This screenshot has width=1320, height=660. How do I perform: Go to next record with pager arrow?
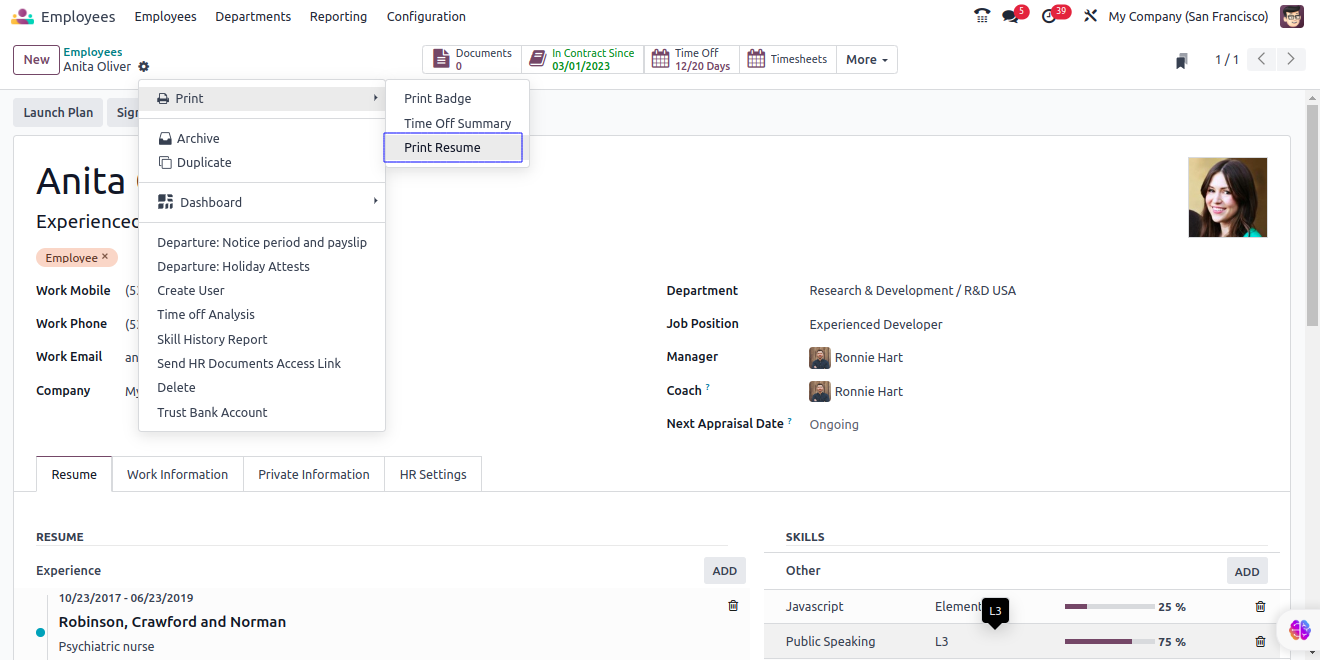(1291, 60)
